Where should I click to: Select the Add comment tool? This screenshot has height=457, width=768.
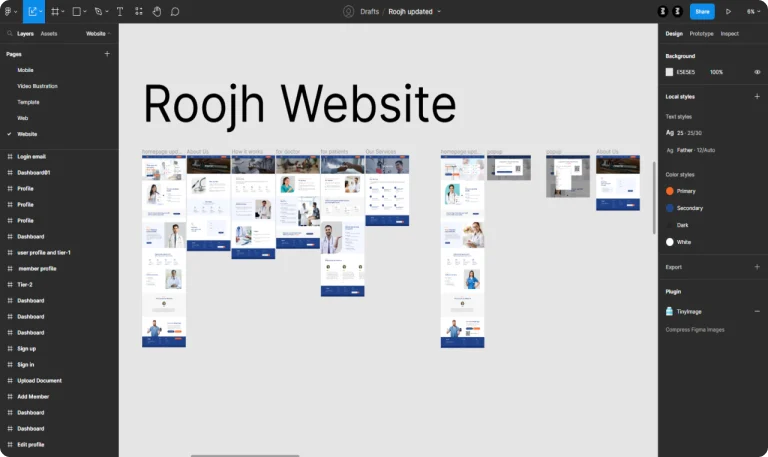pos(175,11)
